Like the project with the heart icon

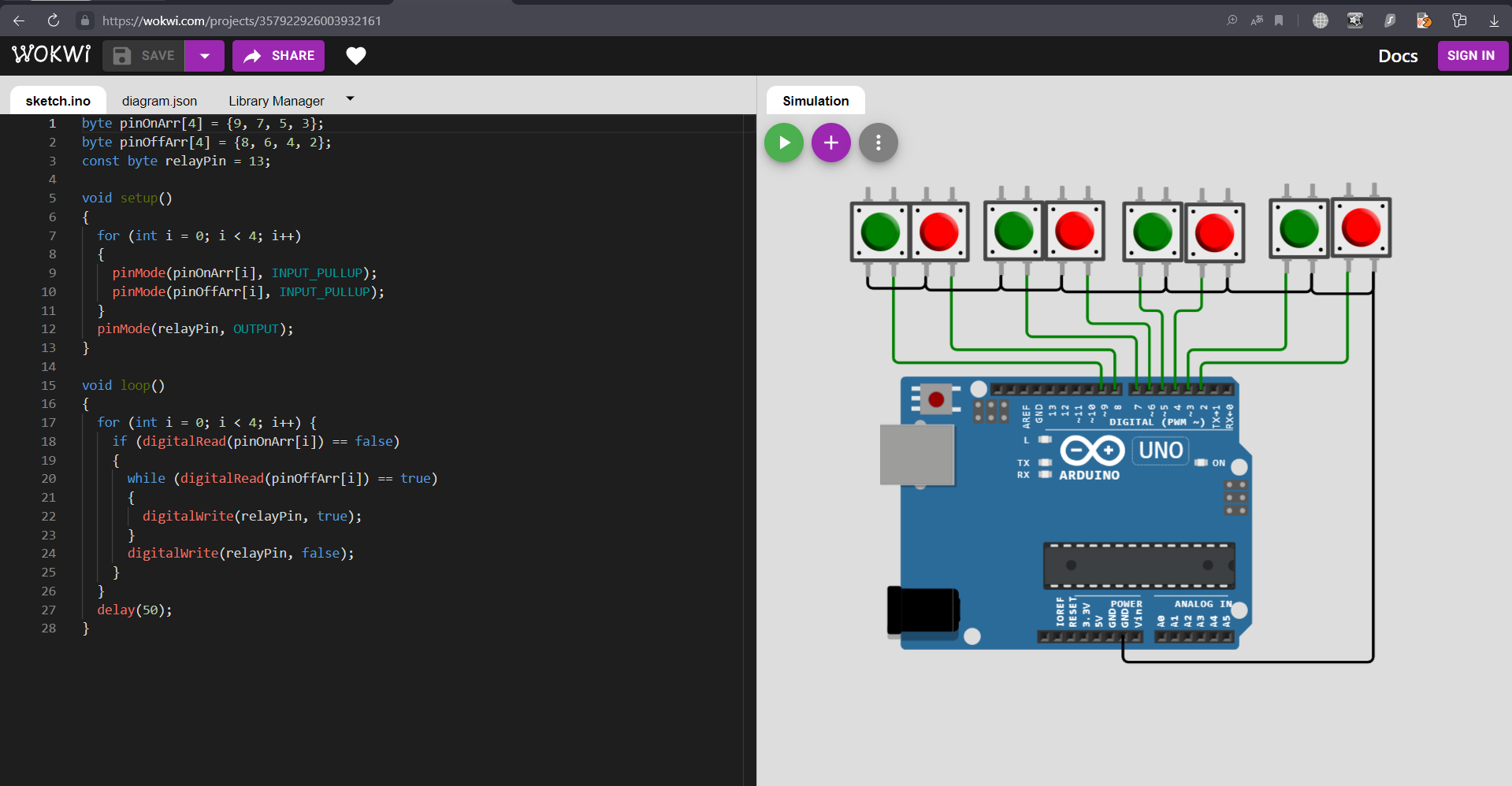[x=356, y=56]
